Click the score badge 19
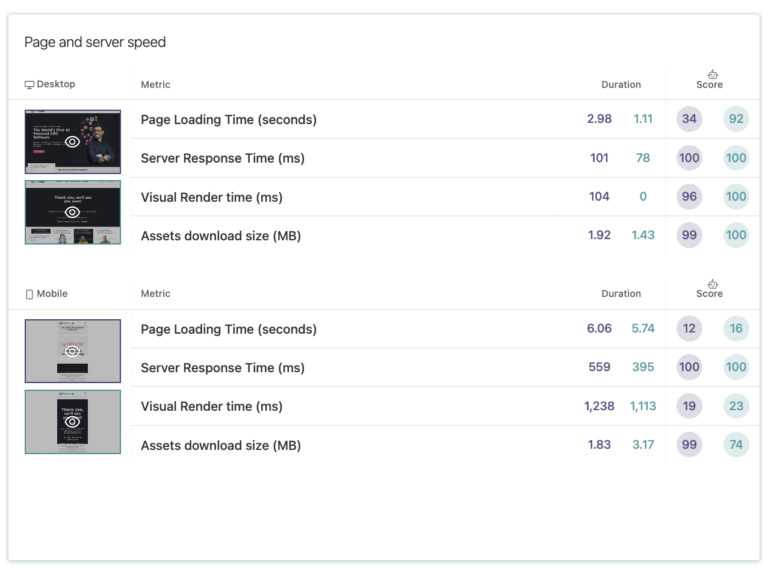This screenshot has width=768, height=571. (x=689, y=406)
